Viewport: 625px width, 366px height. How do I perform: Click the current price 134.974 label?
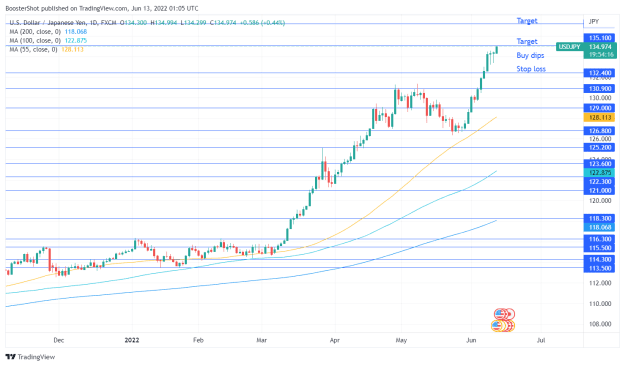tap(600, 47)
